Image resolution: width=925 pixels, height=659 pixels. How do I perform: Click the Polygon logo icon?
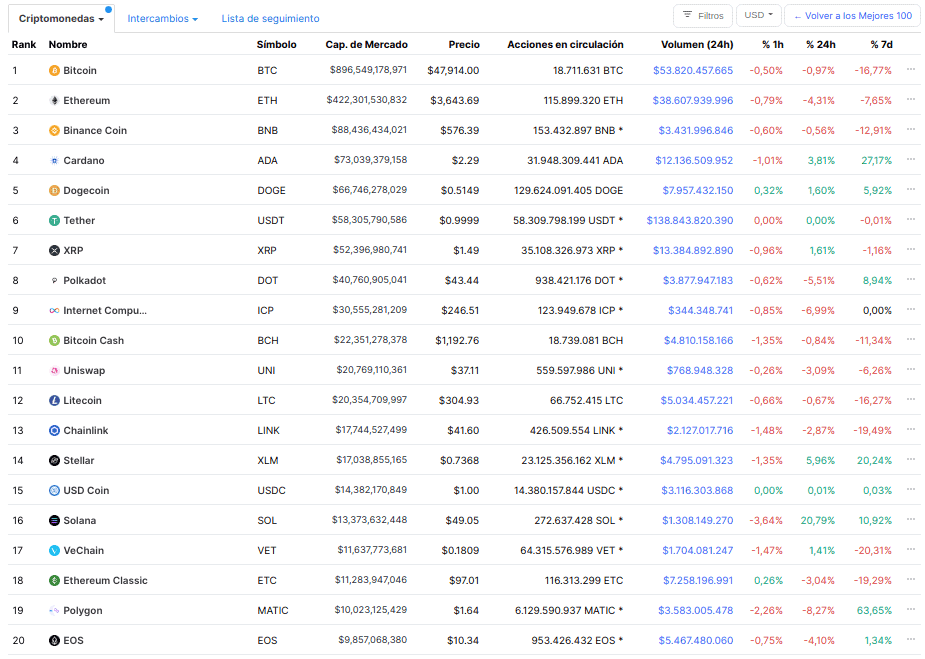click(x=54, y=611)
